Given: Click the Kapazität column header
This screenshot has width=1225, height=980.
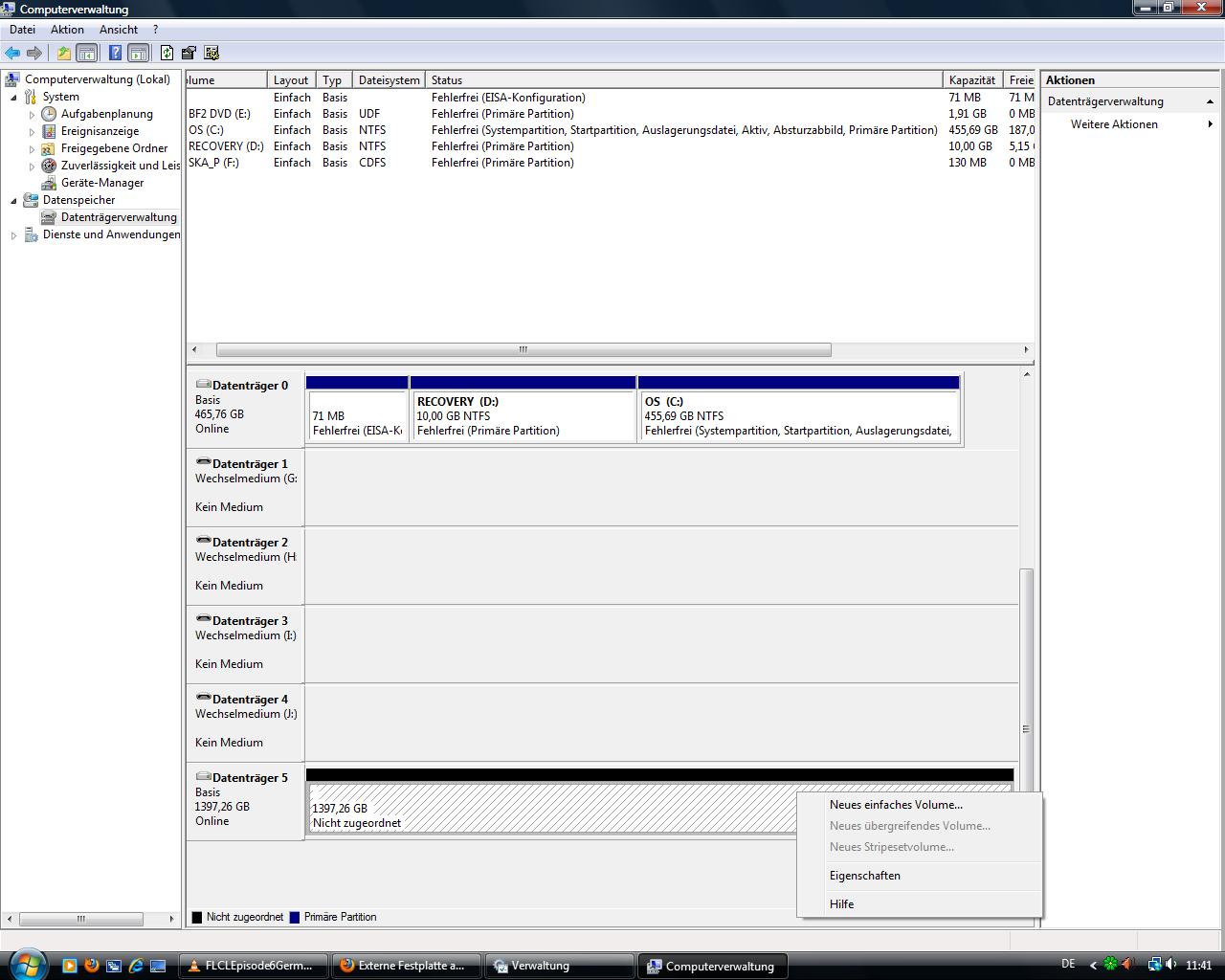Looking at the screenshot, I should click(x=971, y=80).
